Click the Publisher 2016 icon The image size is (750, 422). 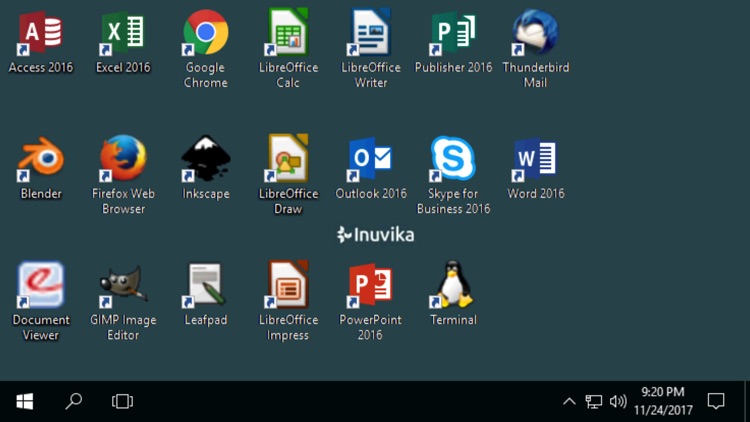click(453, 33)
